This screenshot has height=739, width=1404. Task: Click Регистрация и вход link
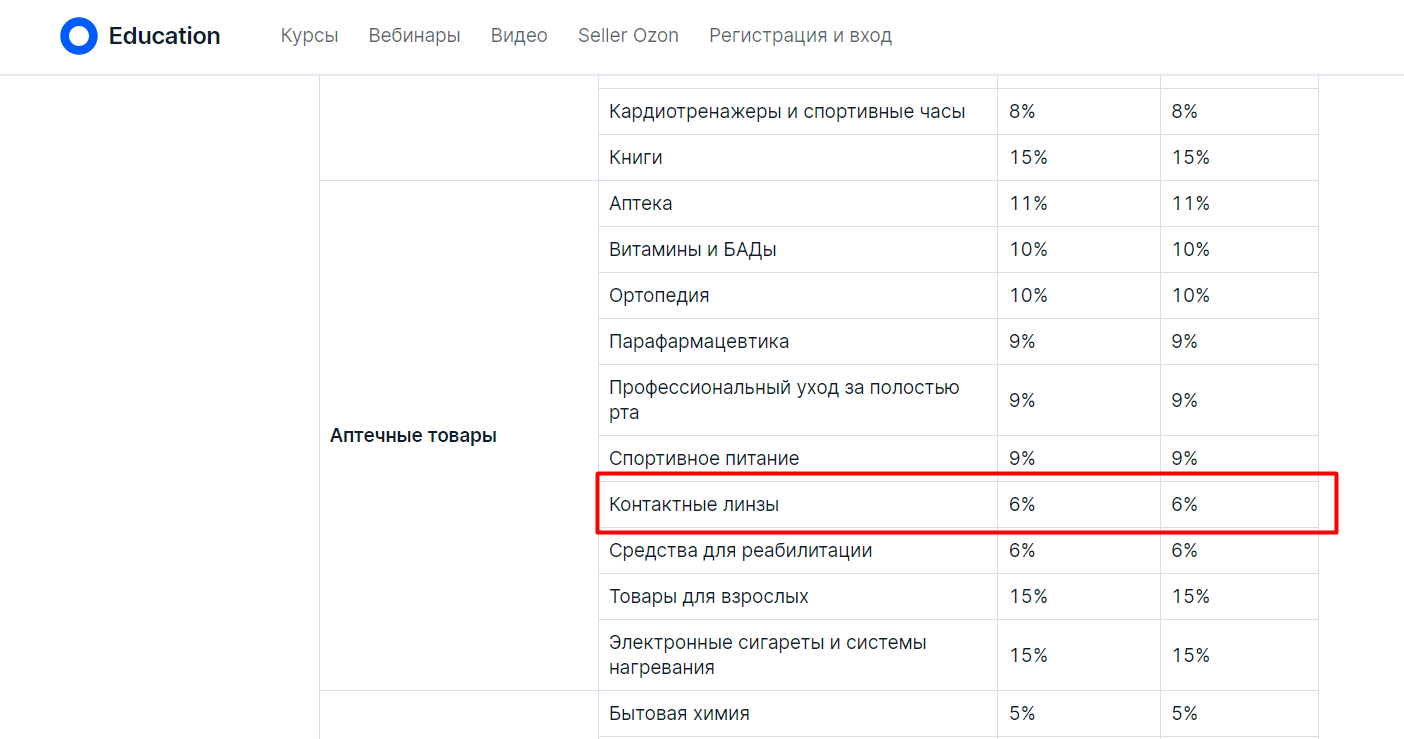(x=800, y=36)
